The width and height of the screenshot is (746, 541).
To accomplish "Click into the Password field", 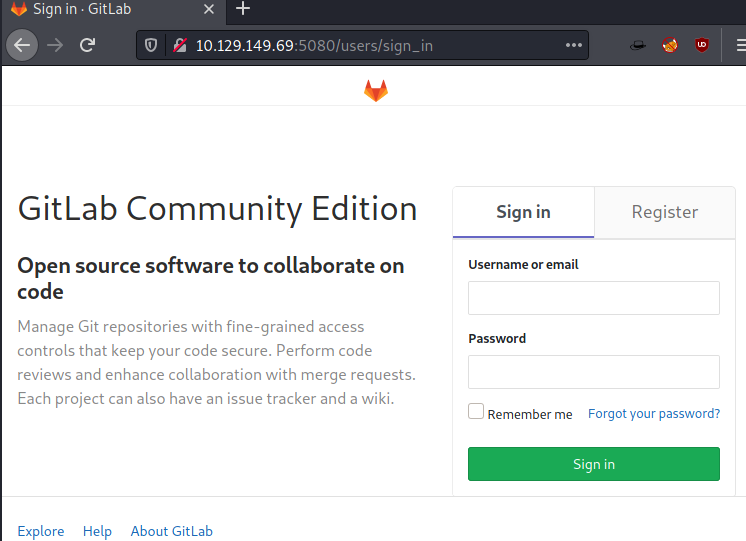I will coord(594,372).
